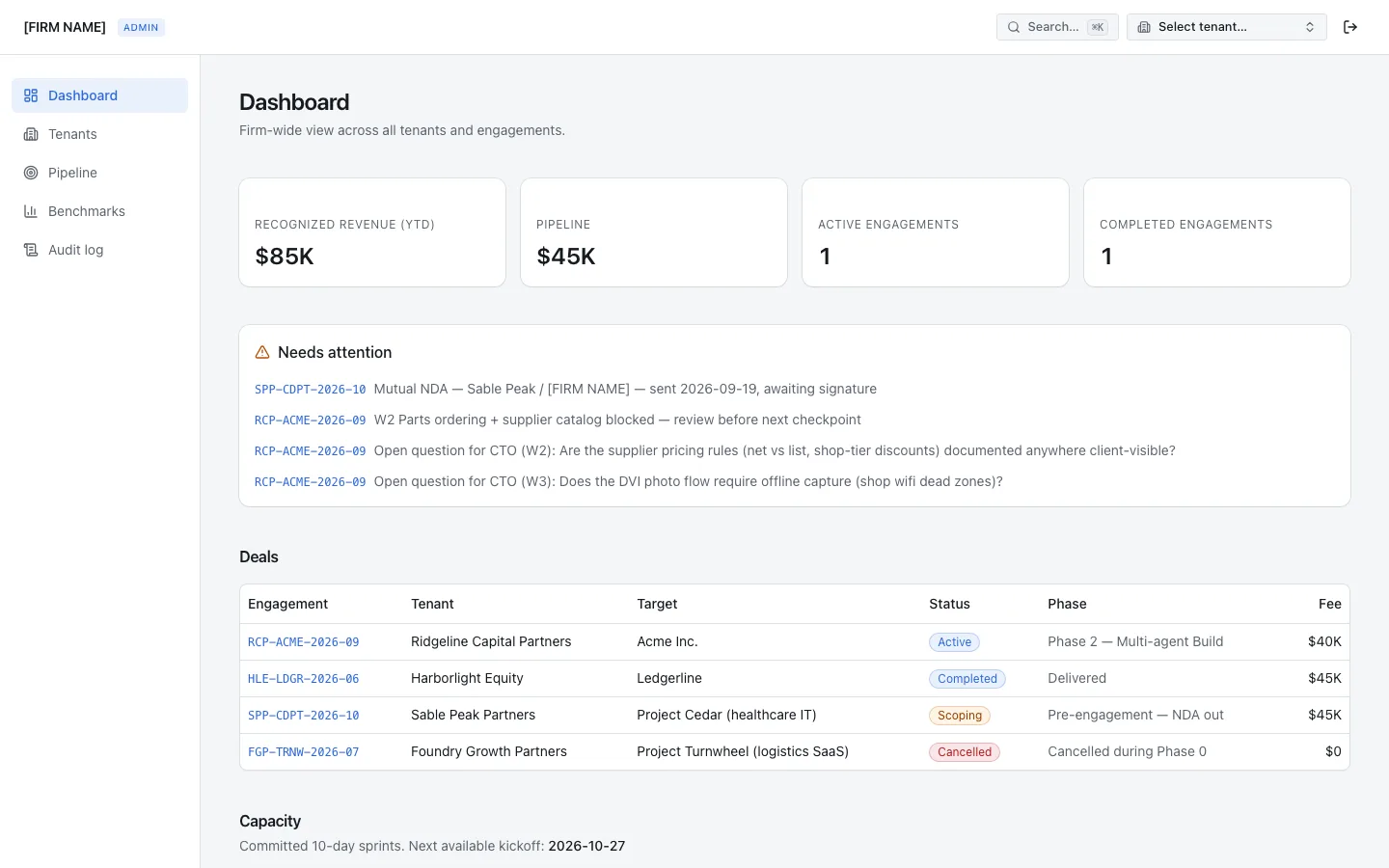The height and width of the screenshot is (868, 1389).
Task: Click the Tenant column header
Action: click(x=432, y=604)
